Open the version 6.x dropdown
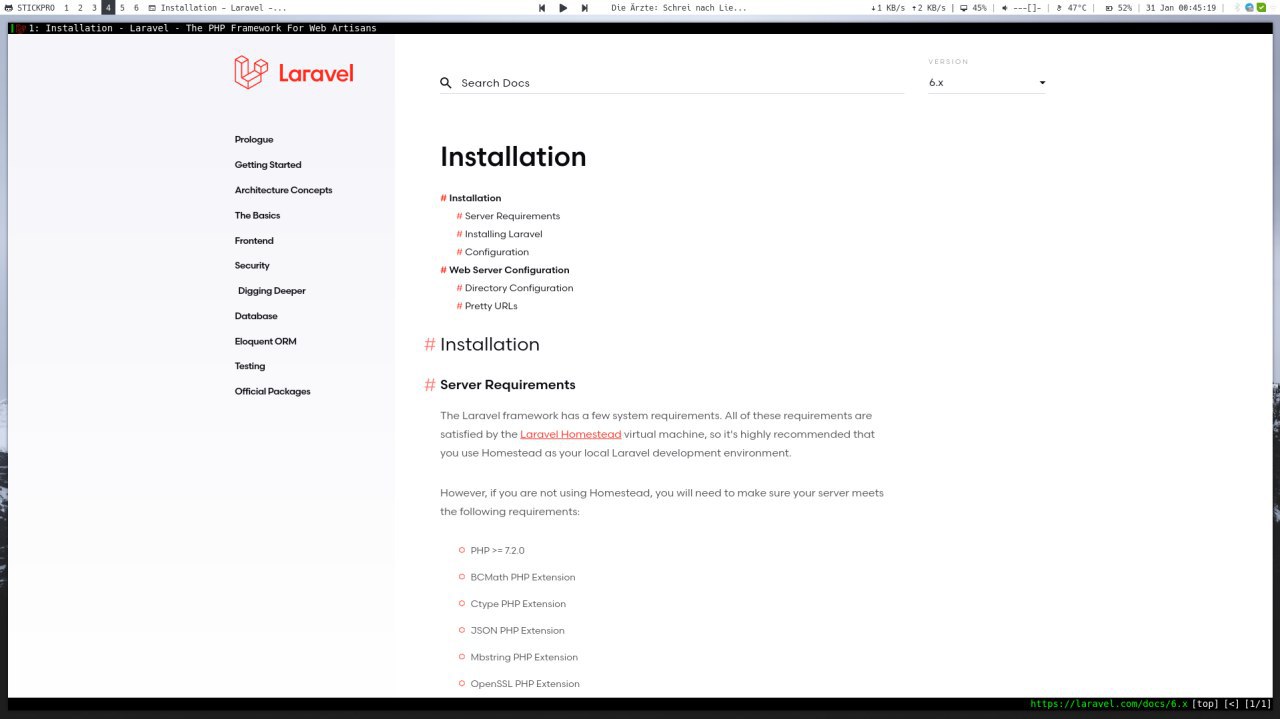 pyautogui.click(x=987, y=82)
